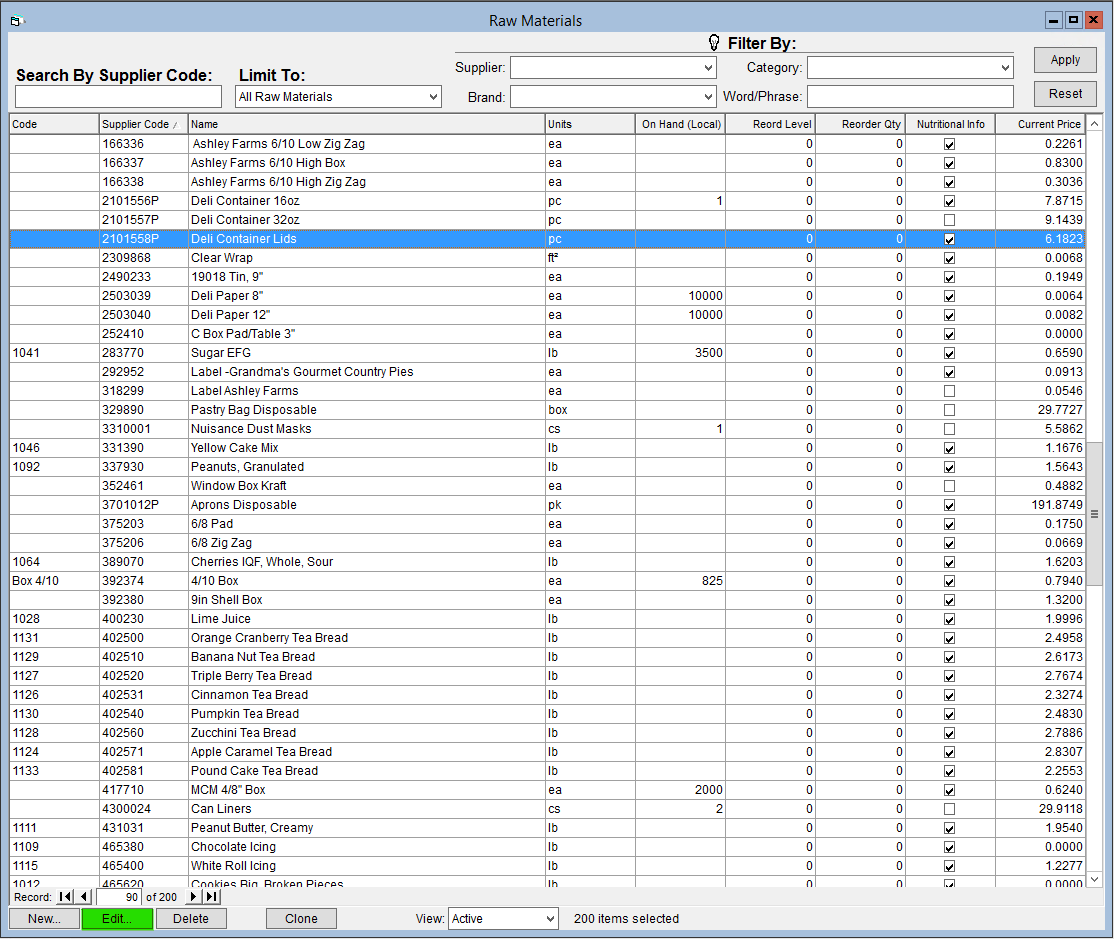Check Nutritional Info for Can Liners
This screenshot has width=1115, height=939.
tap(949, 810)
